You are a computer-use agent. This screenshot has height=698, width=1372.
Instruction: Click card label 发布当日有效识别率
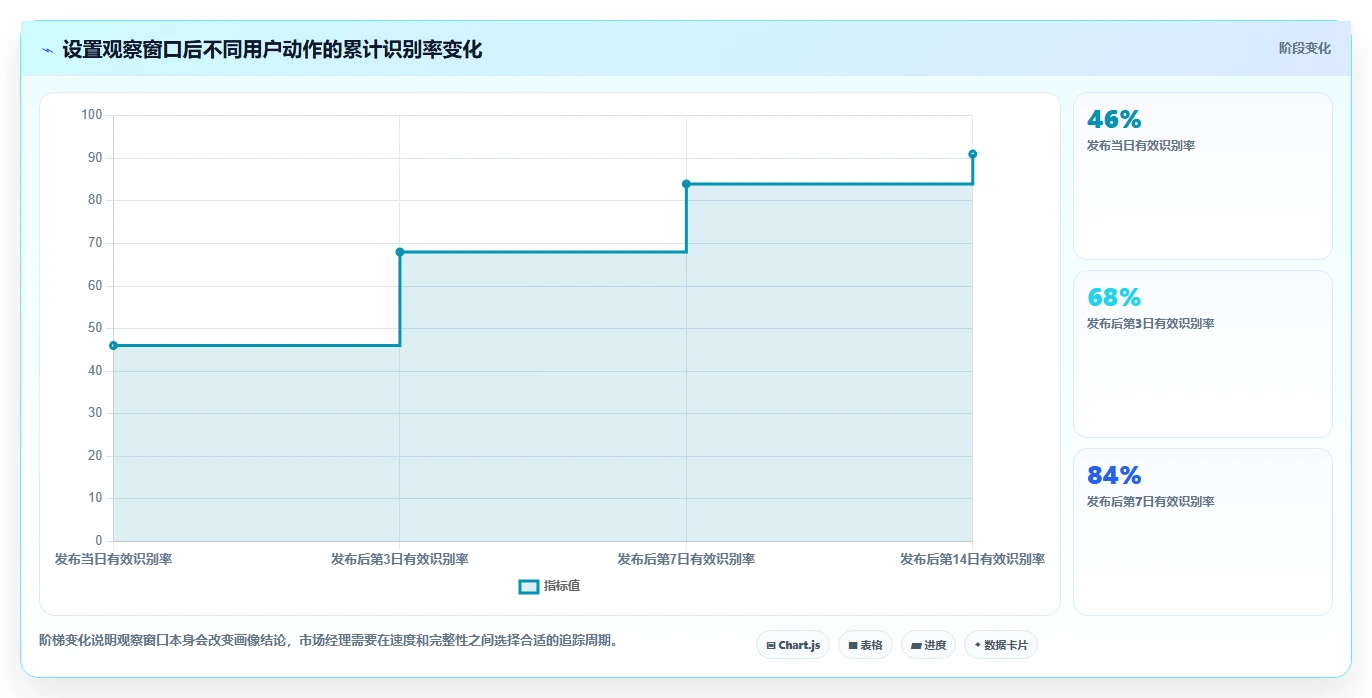1141,146
